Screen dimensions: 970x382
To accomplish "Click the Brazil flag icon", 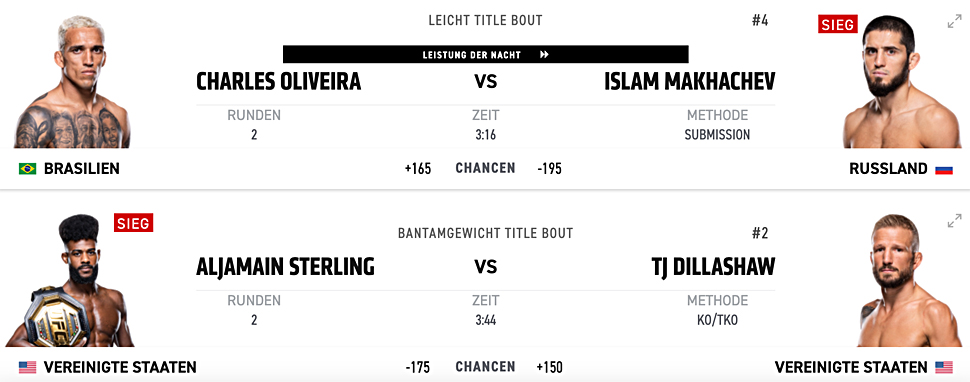I will 27,169.
